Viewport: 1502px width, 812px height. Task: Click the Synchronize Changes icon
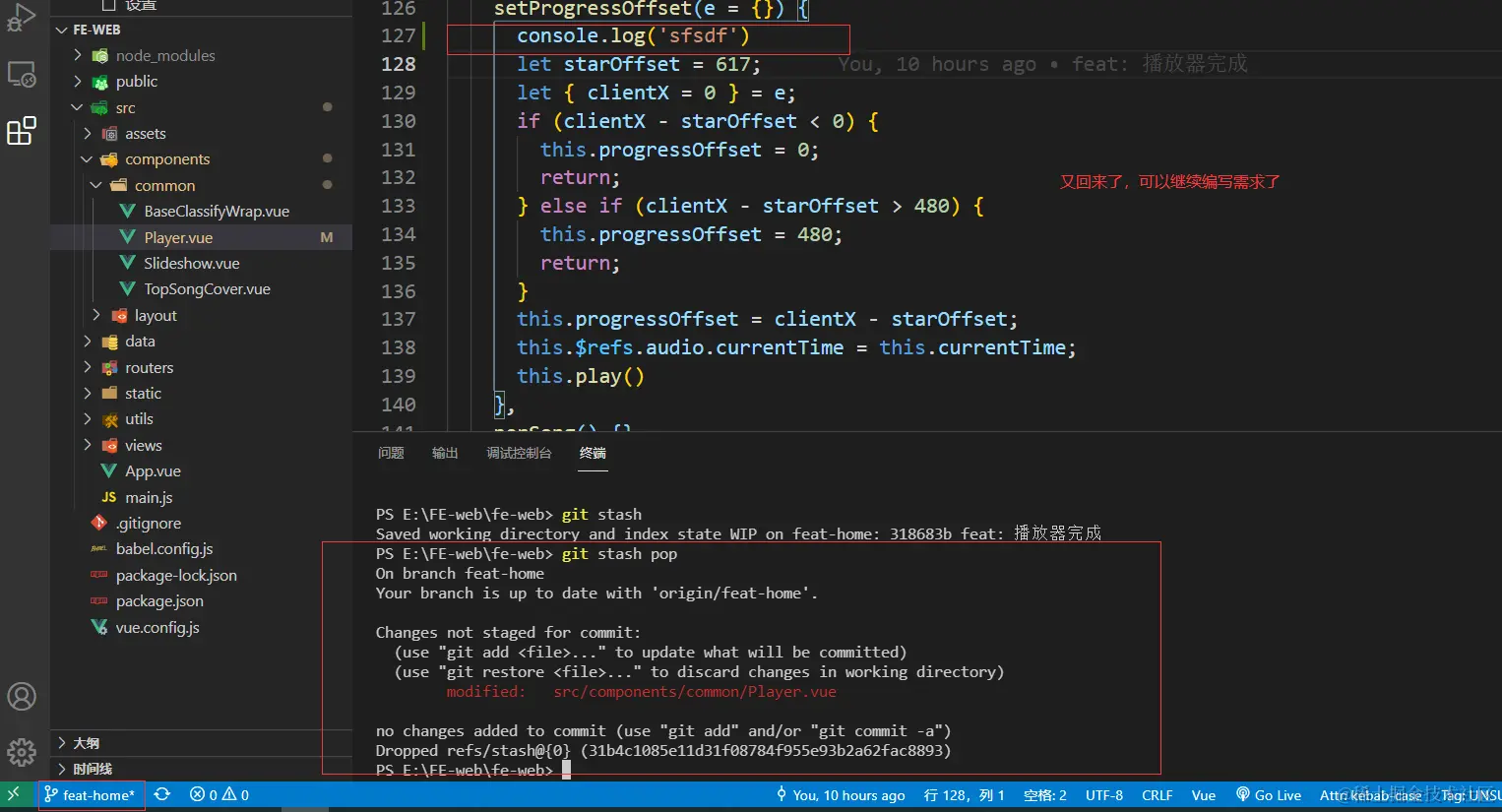click(x=162, y=794)
